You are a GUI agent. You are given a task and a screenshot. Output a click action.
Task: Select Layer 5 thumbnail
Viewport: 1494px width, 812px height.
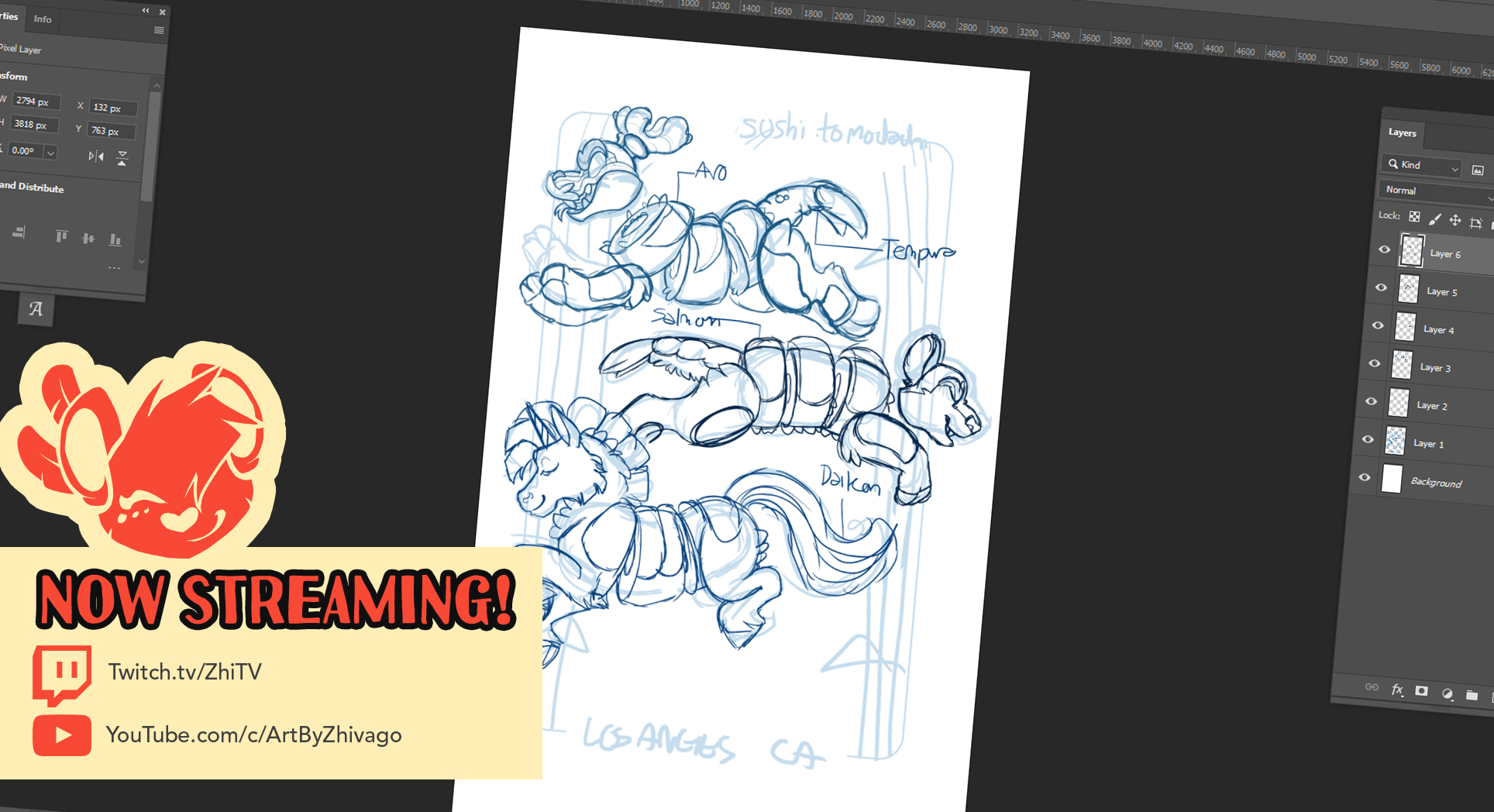(x=1408, y=288)
